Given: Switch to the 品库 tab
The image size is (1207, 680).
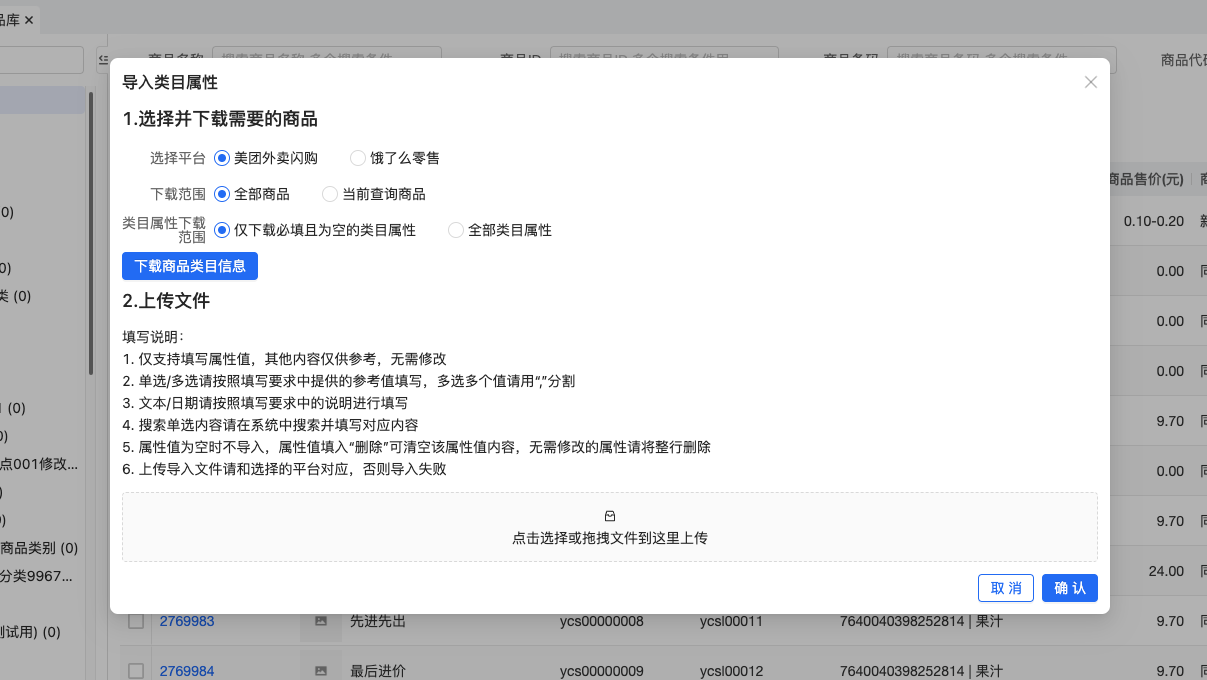Looking at the screenshot, I should (9, 20).
